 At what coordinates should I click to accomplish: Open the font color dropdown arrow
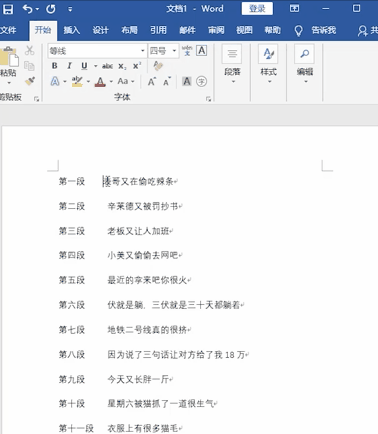pyautogui.click(x=111, y=81)
